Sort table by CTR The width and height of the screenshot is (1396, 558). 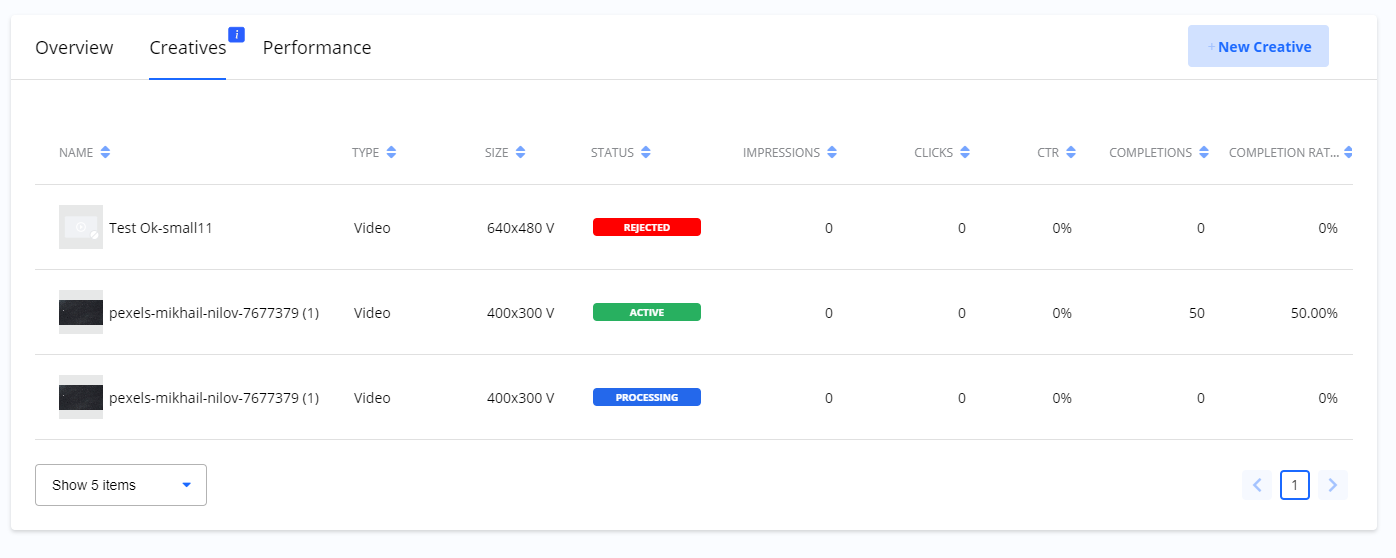(1071, 153)
